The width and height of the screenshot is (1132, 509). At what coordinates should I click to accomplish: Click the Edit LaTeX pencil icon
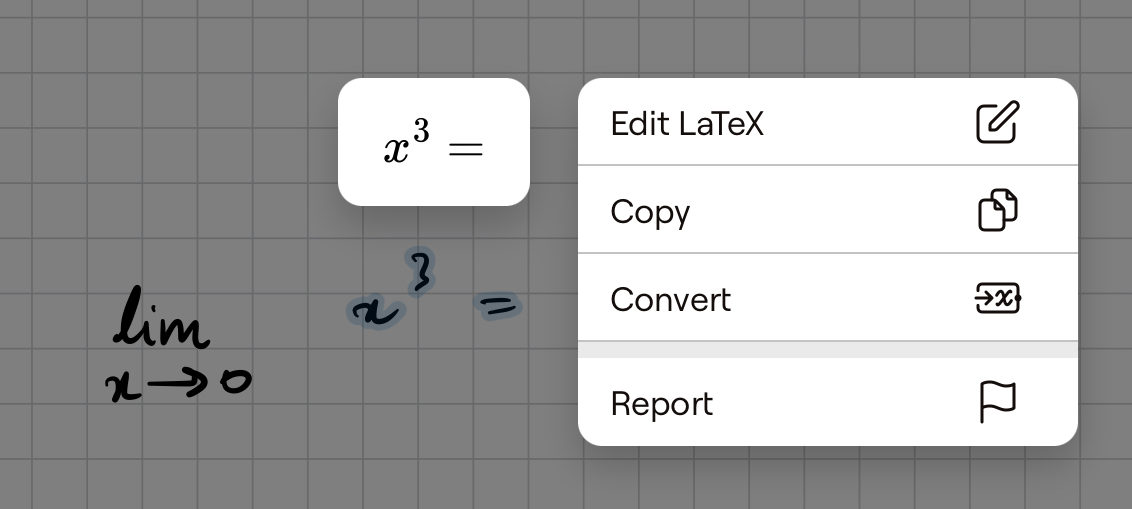coord(998,122)
